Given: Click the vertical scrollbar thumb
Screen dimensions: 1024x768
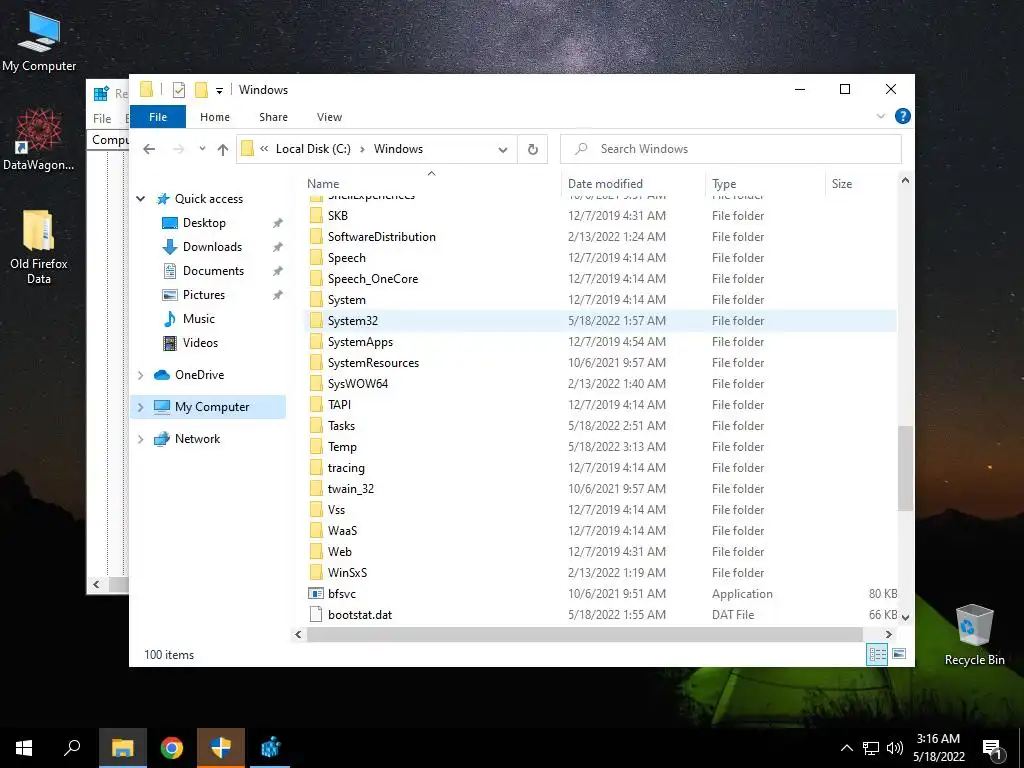Looking at the screenshot, I should [x=905, y=468].
